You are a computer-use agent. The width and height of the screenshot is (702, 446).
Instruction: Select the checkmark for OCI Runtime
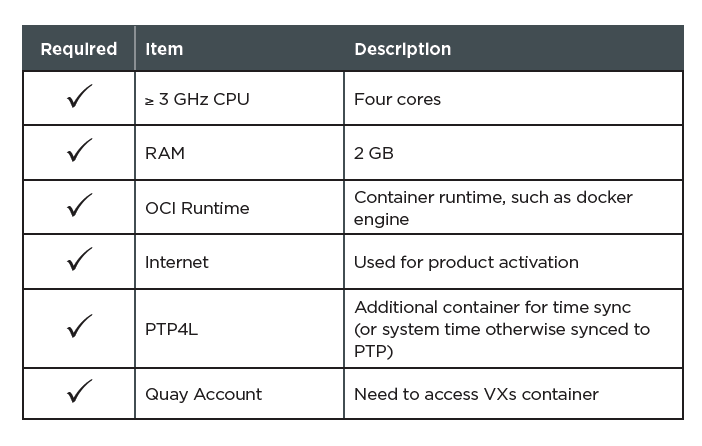(x=80, y=205)
